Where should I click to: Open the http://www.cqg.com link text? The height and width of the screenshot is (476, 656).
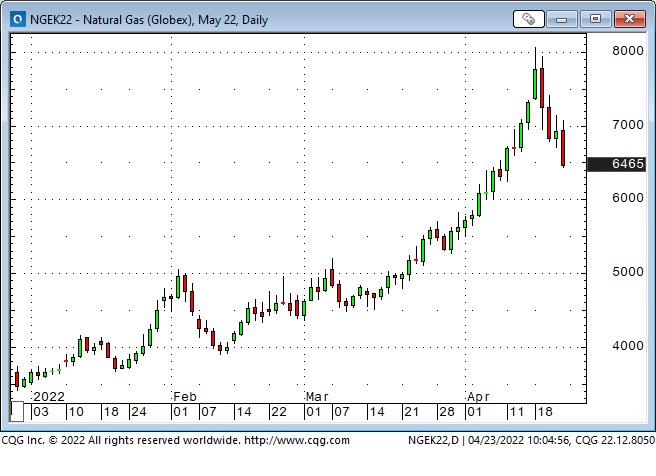297,440
